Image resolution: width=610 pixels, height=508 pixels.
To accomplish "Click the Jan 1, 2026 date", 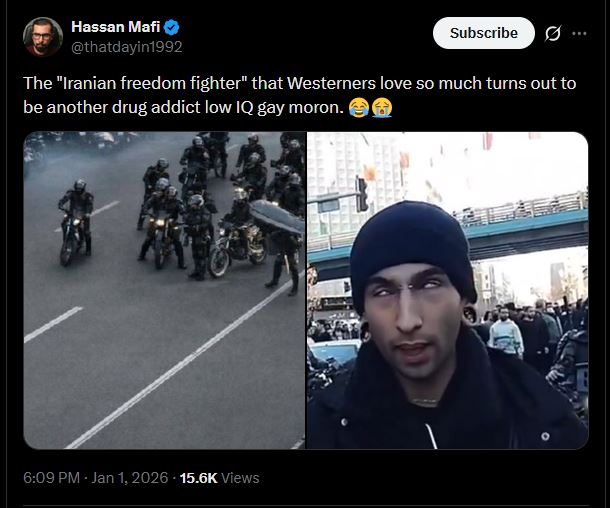I will point(130,478).
